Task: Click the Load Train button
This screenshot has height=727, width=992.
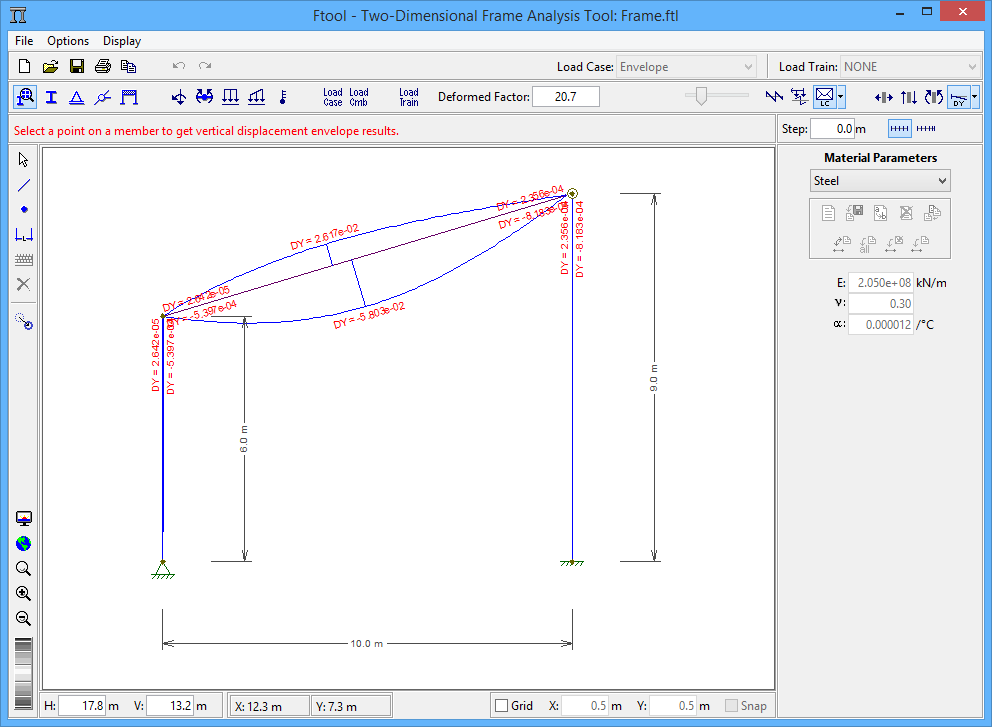Action: 409,97
